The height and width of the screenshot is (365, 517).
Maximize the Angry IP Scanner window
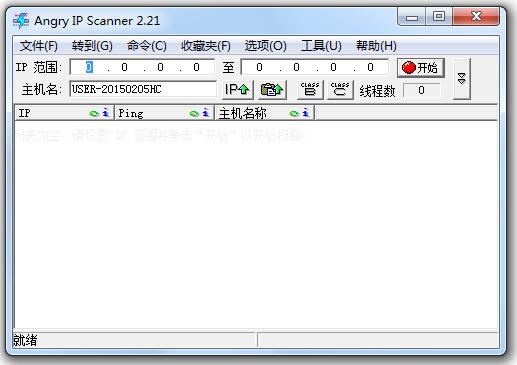pyautogui.click(x=439, y=16)
